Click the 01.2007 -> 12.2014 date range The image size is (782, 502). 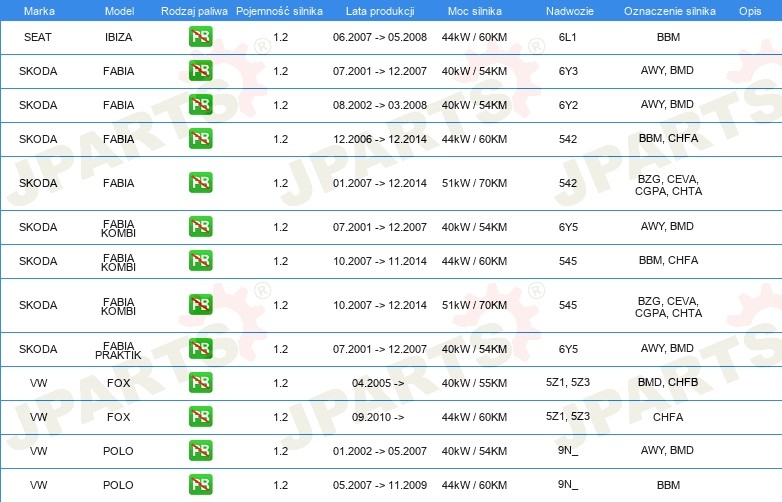point(380,183)
